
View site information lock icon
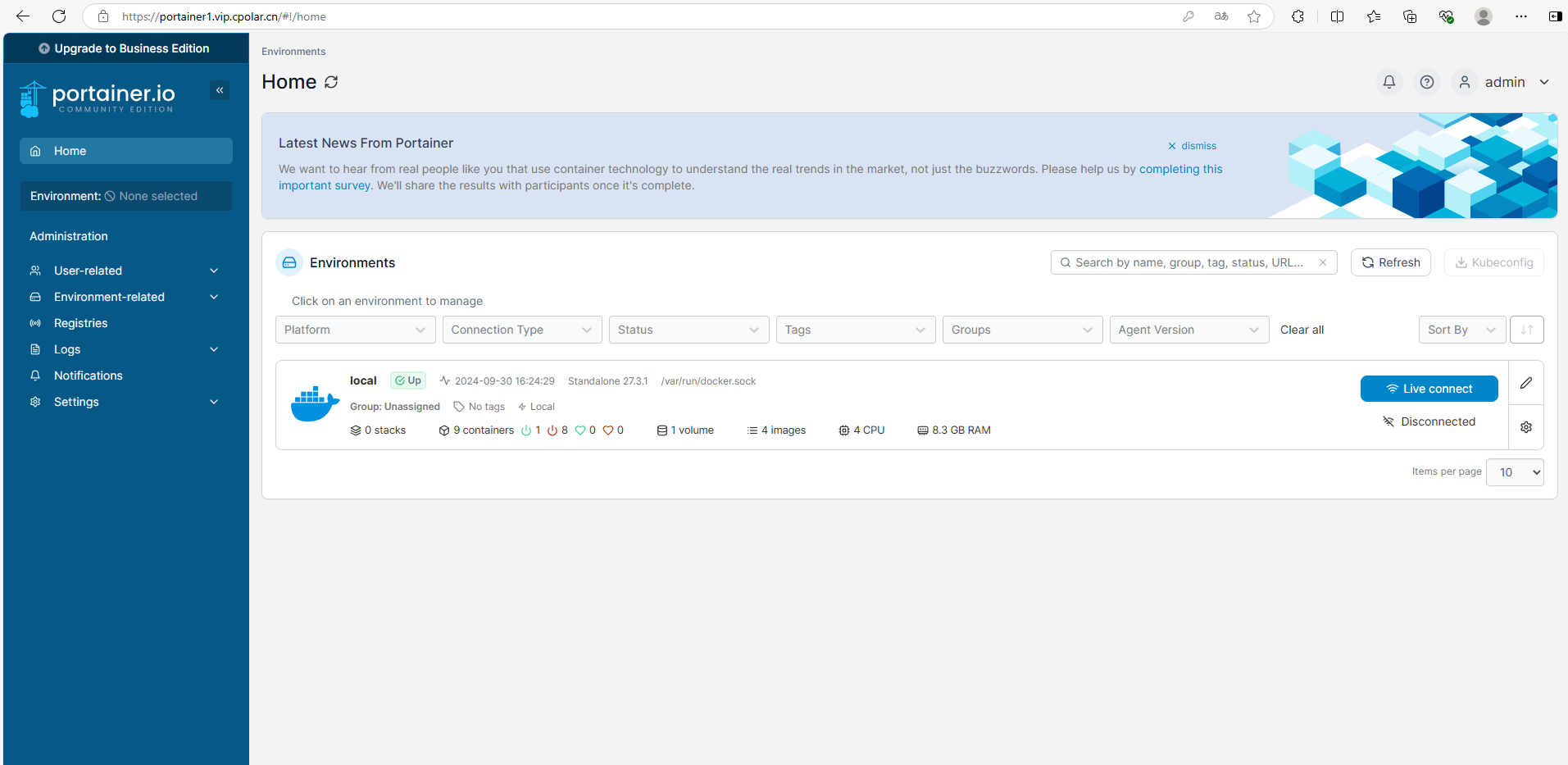(x=103, y=16)
